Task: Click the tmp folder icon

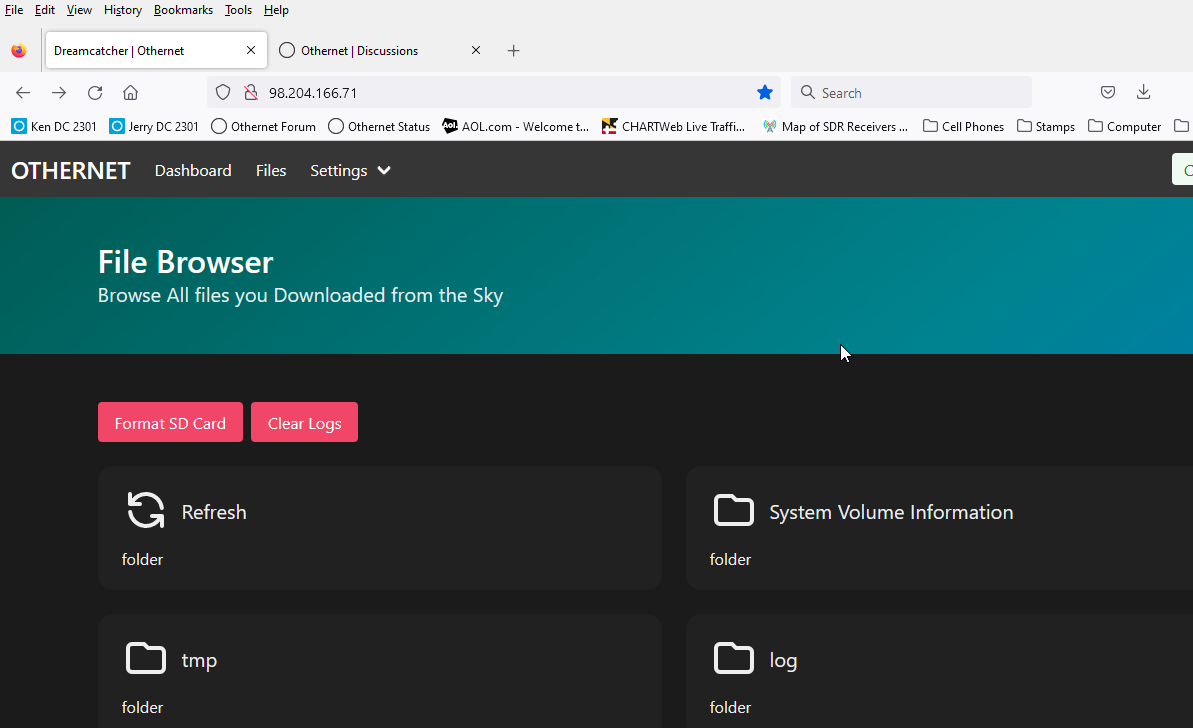Action: pyautogui.click(x=145, y=658)
